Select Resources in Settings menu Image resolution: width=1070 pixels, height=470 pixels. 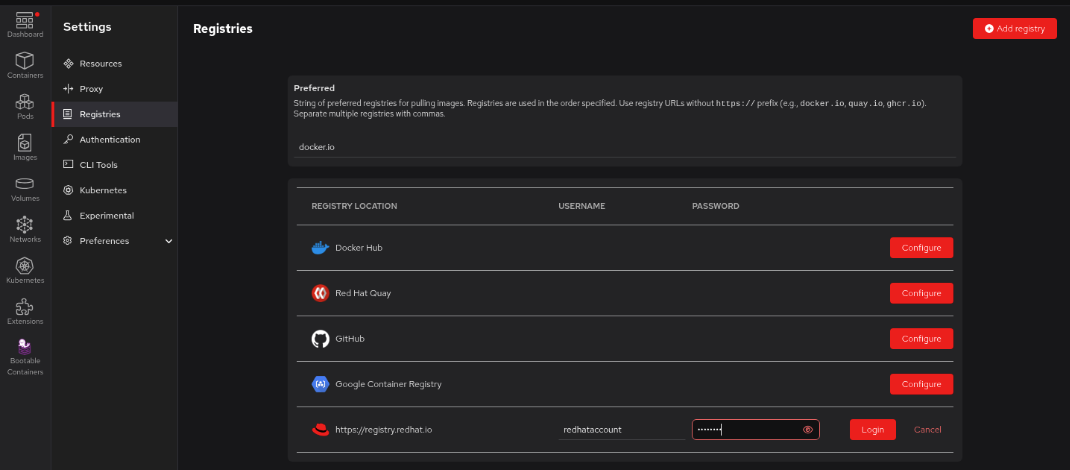click(100, 64)
